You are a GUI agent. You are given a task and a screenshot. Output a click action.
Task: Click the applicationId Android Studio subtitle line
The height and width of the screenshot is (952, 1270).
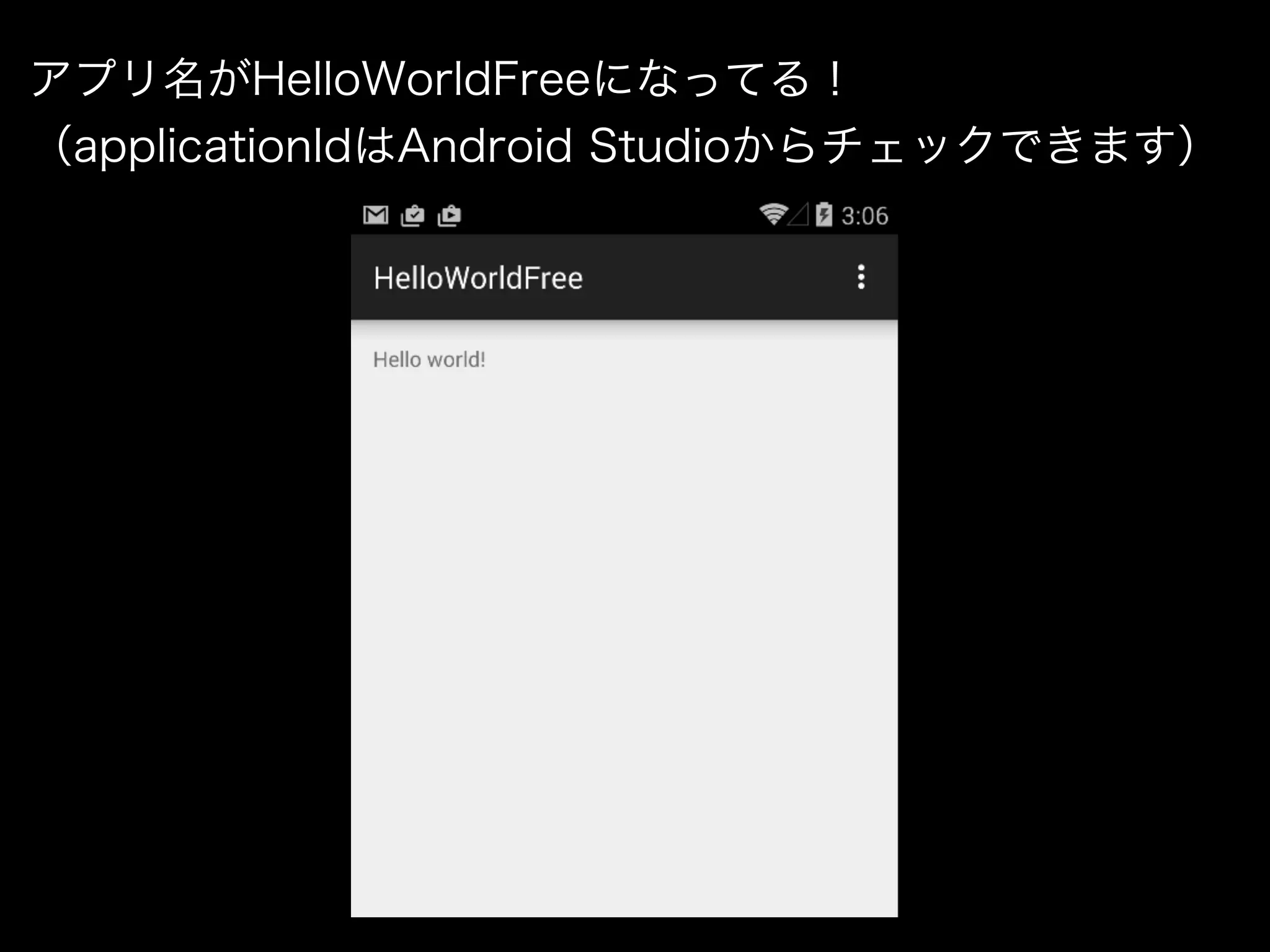[624, 146]
